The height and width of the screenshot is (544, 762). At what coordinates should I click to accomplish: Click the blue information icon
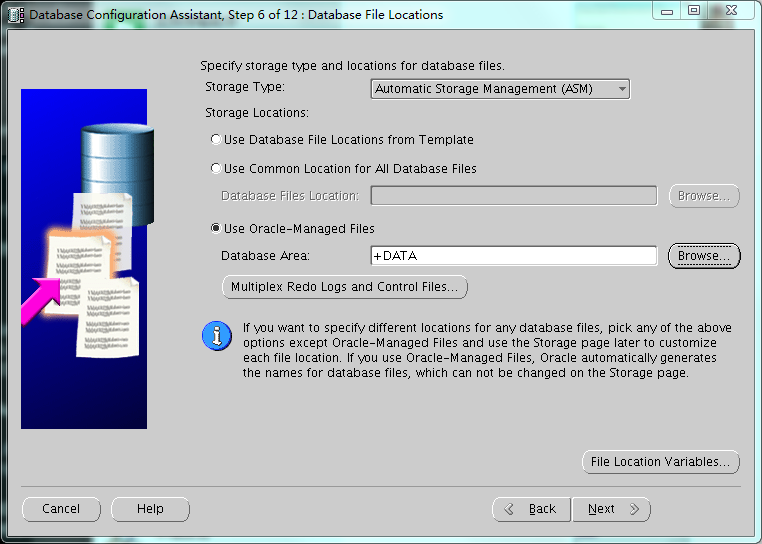[217, 336]
